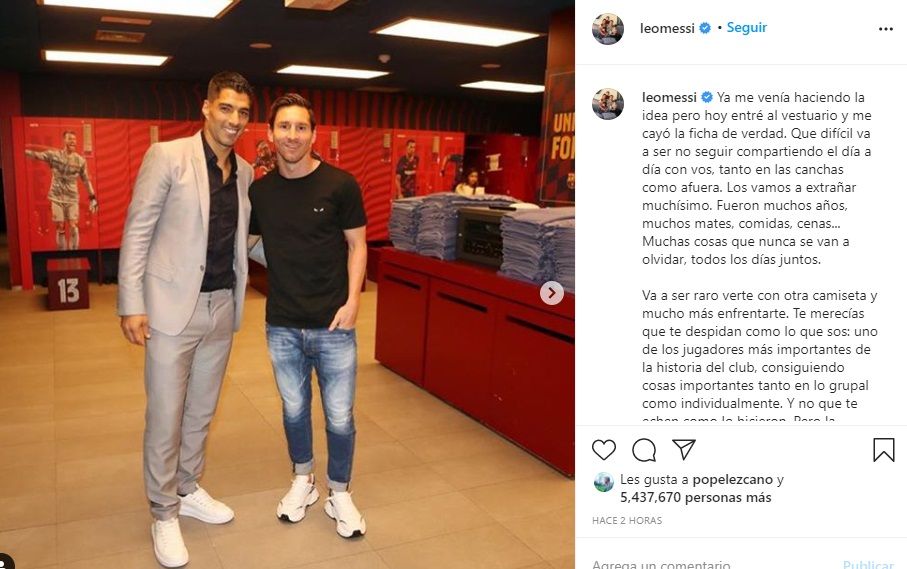Open leomessi avatar beside the caption
This screenshot has width=907, height=569.
pyautogui.click(x=608, y=104)
